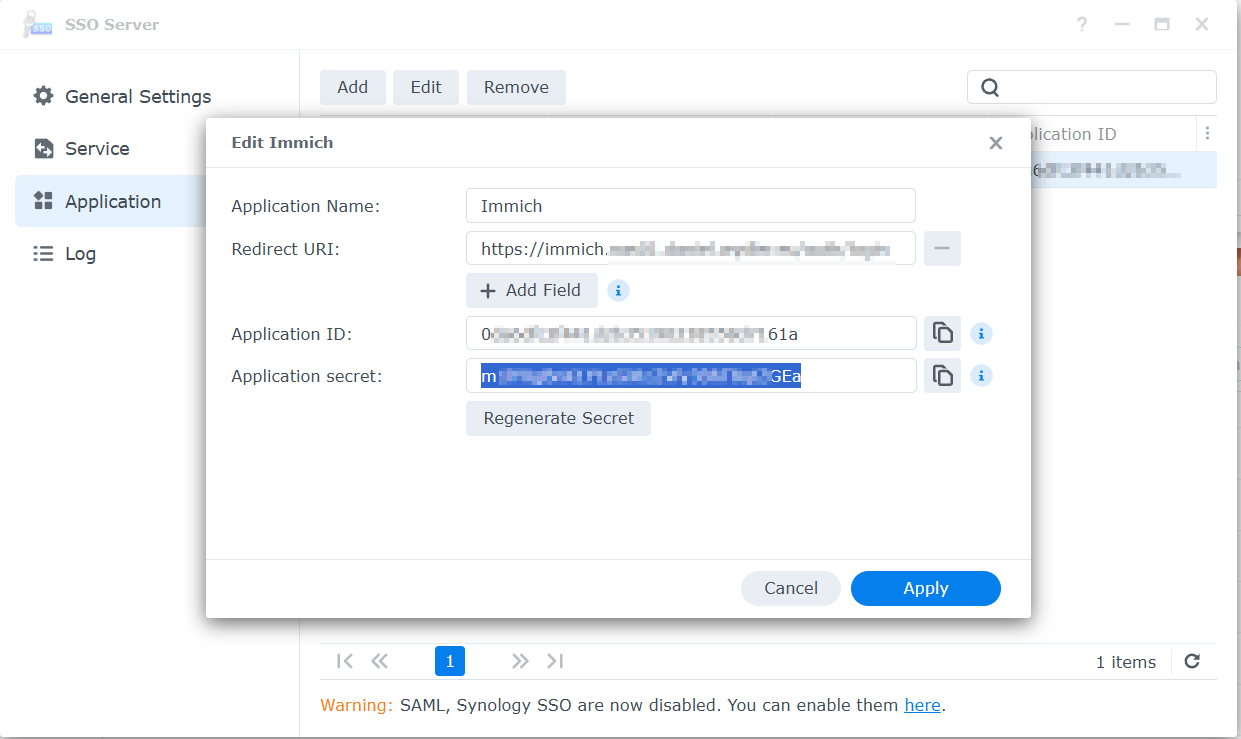Open SSO Server help question mark
Image resolution: width=1241 pixels, height=739 pixels.
(x=1082, y=24)
